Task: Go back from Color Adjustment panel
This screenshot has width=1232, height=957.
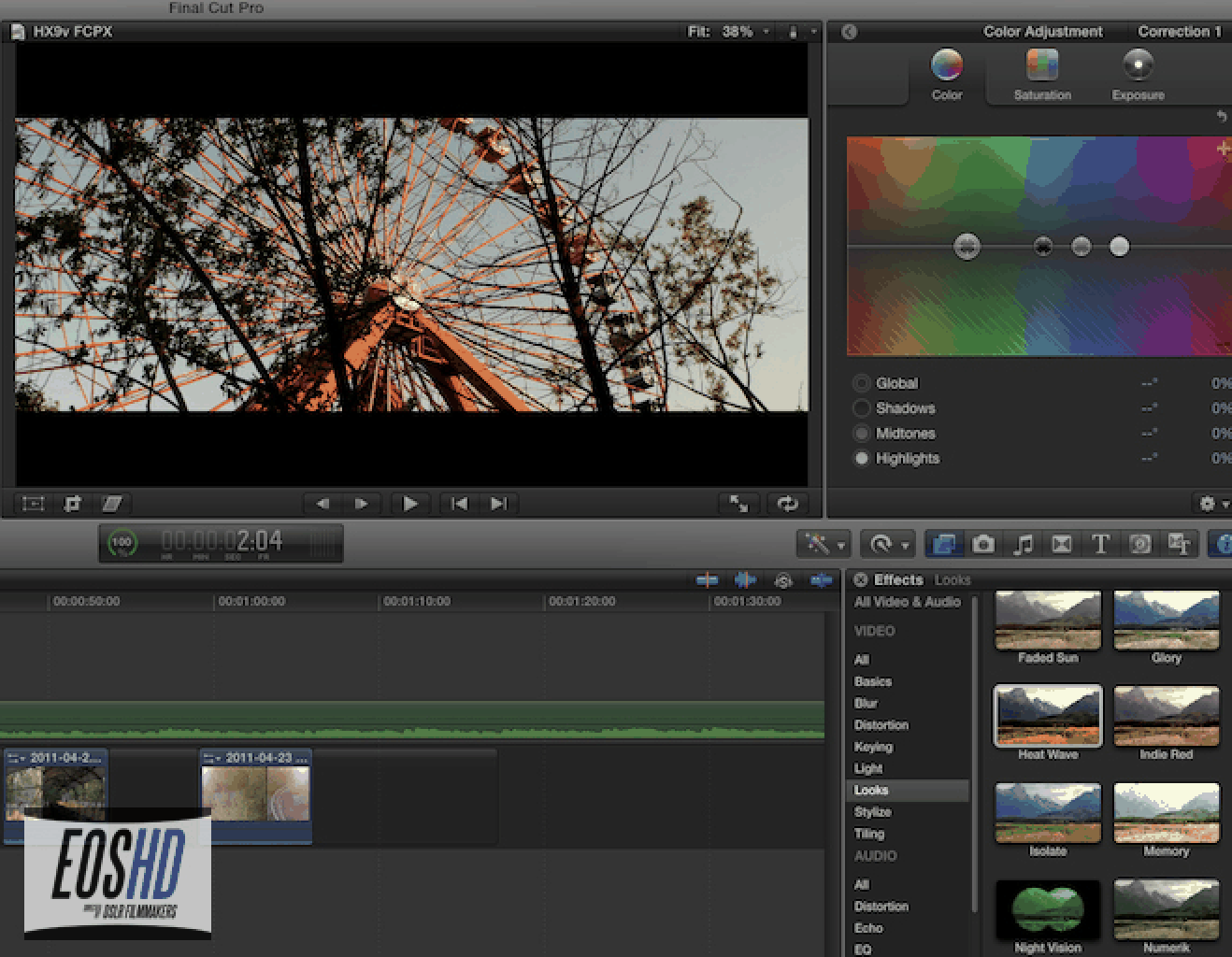Action: [x=849, y=32]
